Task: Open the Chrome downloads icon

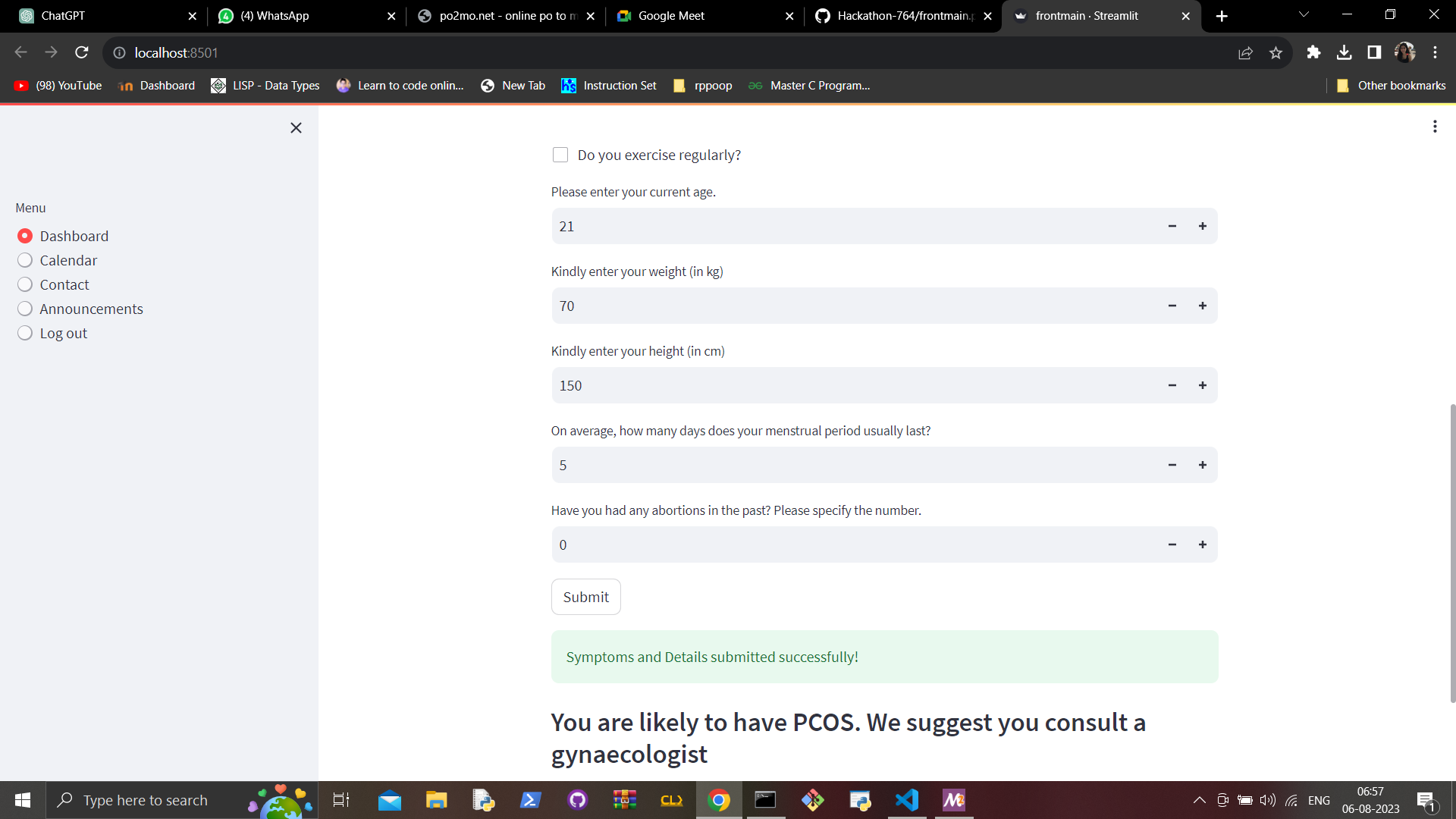Action: tap(1344, 52)
